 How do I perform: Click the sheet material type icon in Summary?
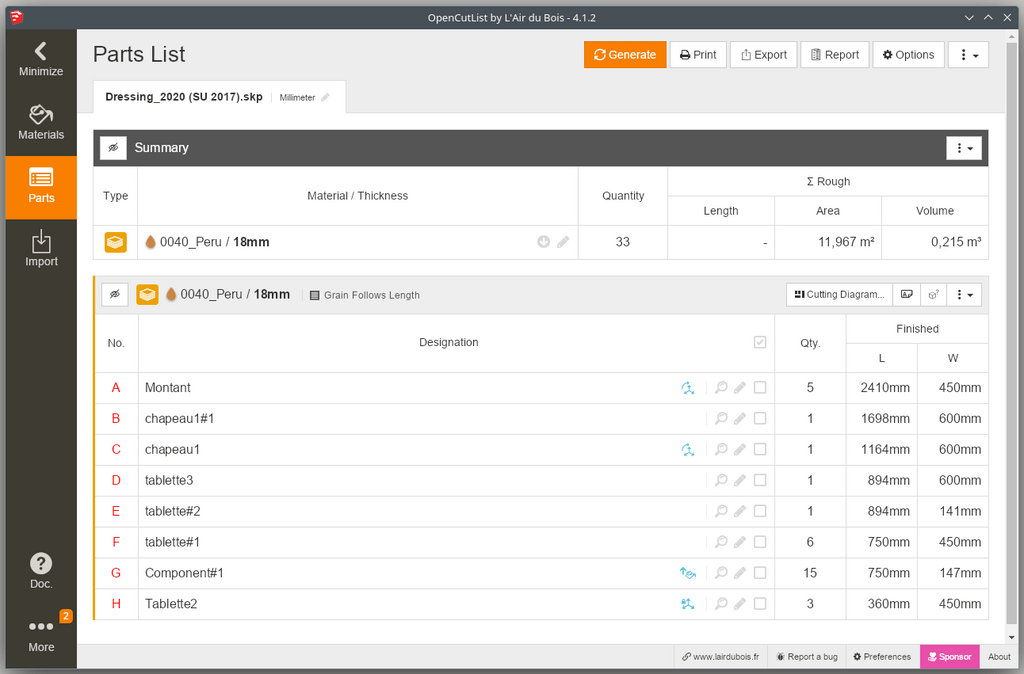coord(116,242)
